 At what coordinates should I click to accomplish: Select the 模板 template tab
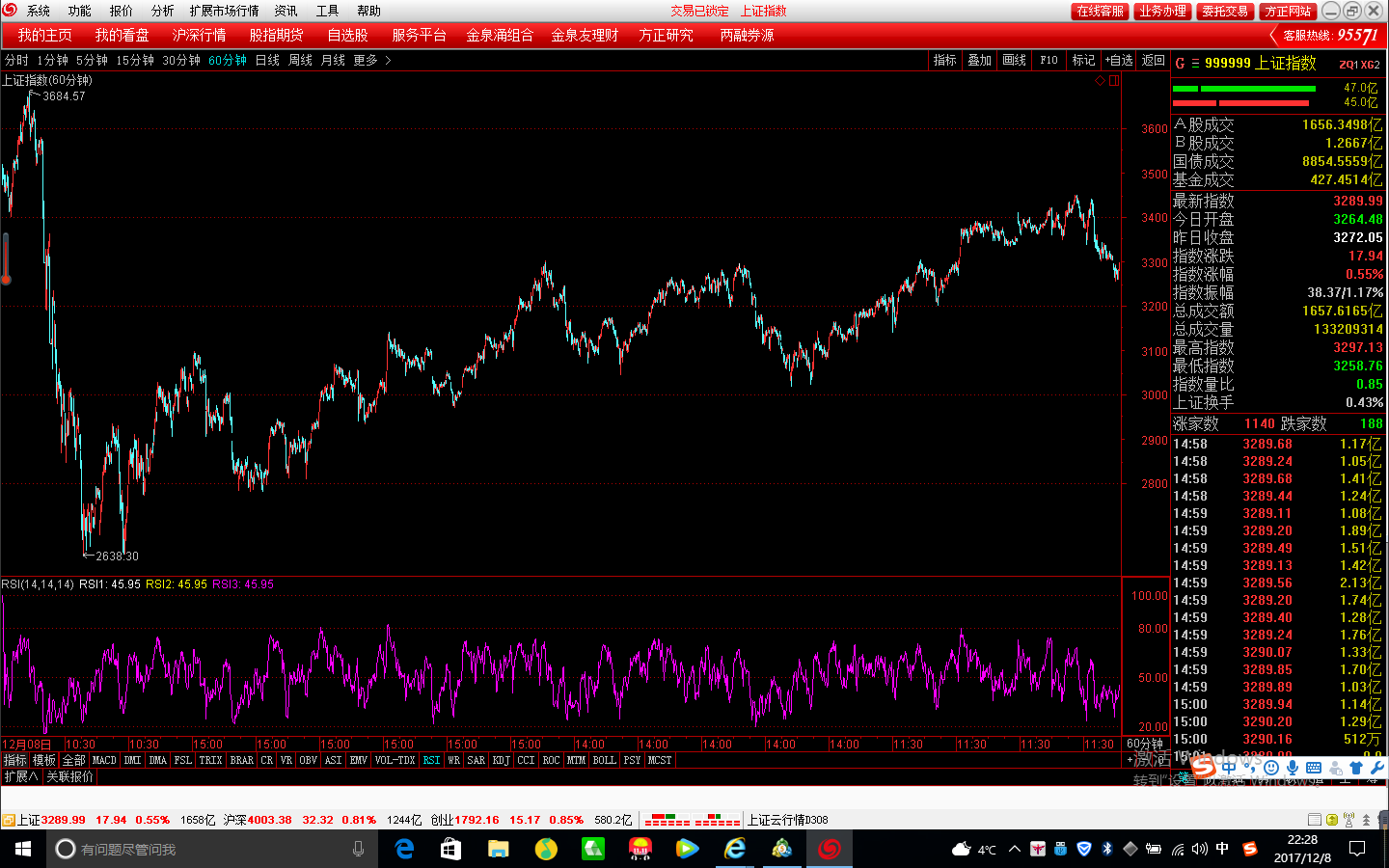coord(44,760)
